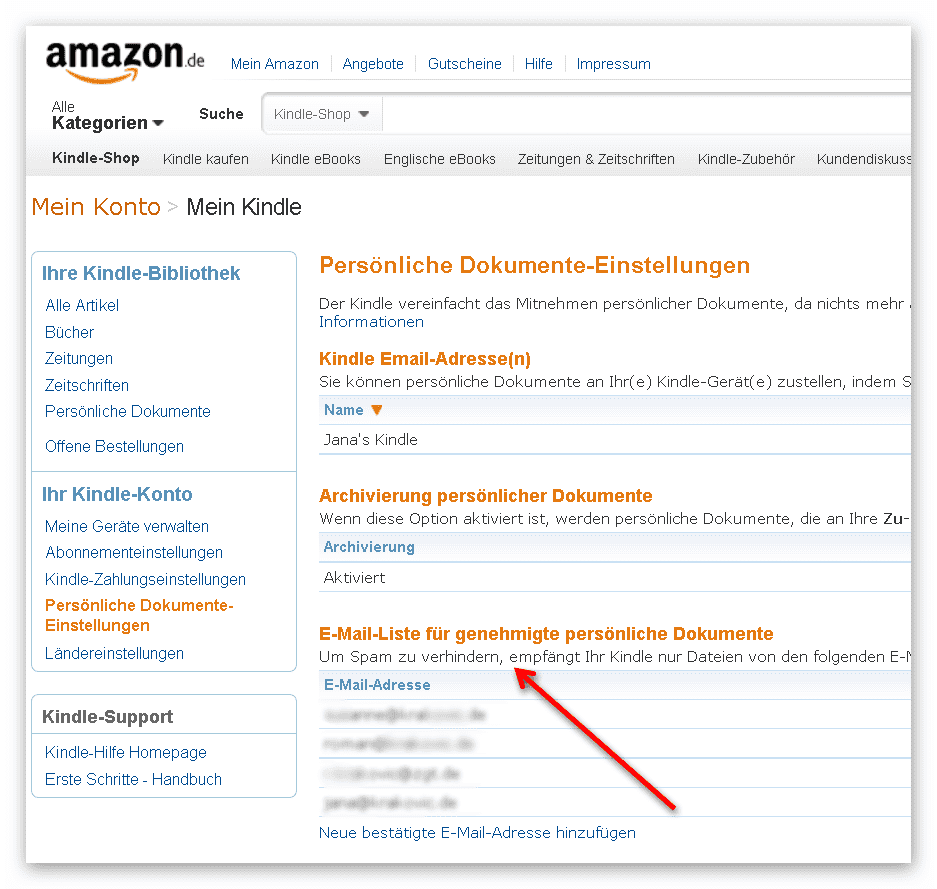
Task: Select the Kindle eBooks tab
Action: point(316,159)
